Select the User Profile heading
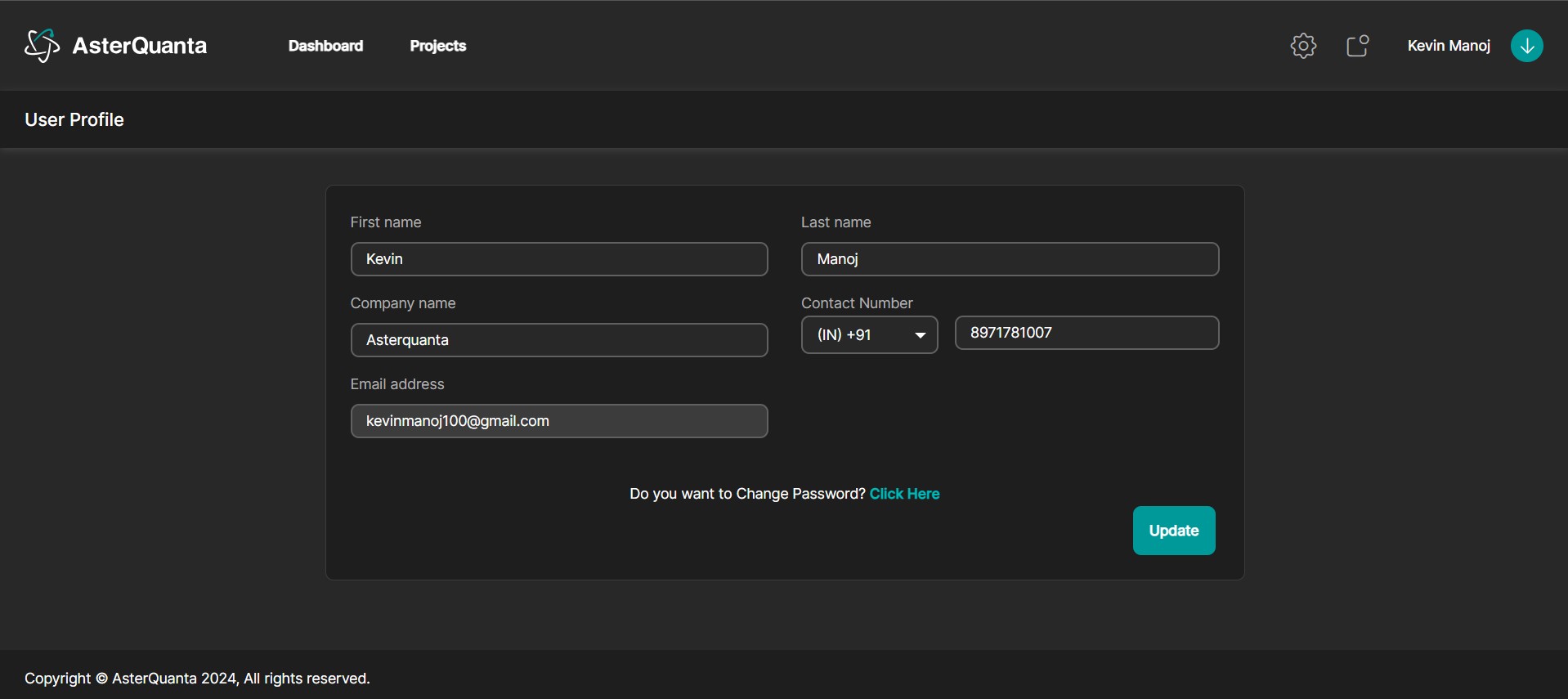1568x699 pixels. [x=74, y=119]
